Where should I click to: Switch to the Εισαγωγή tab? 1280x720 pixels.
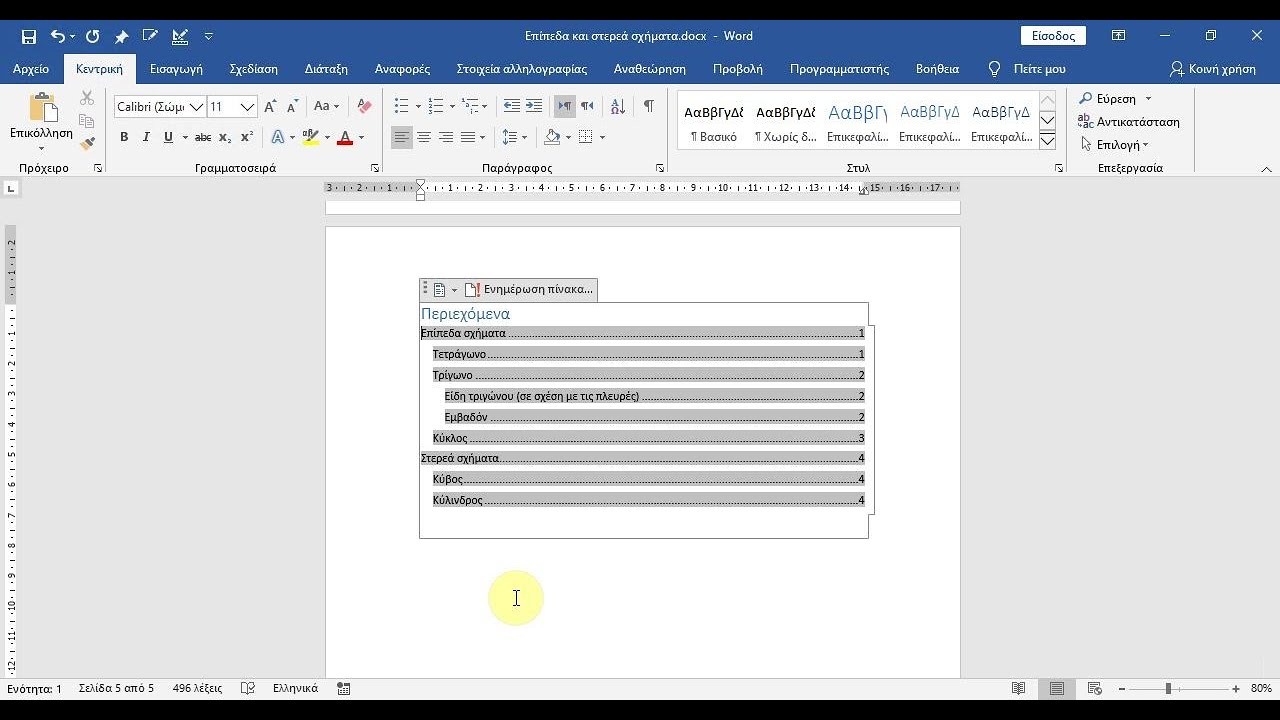coord(176,69)
